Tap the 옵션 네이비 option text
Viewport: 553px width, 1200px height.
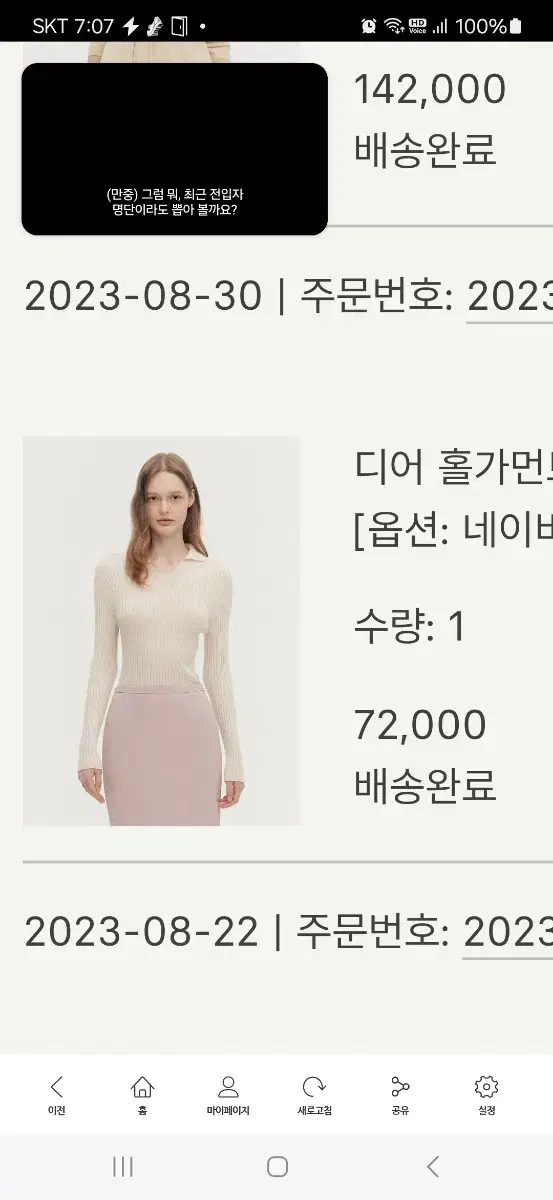[453, 530]
